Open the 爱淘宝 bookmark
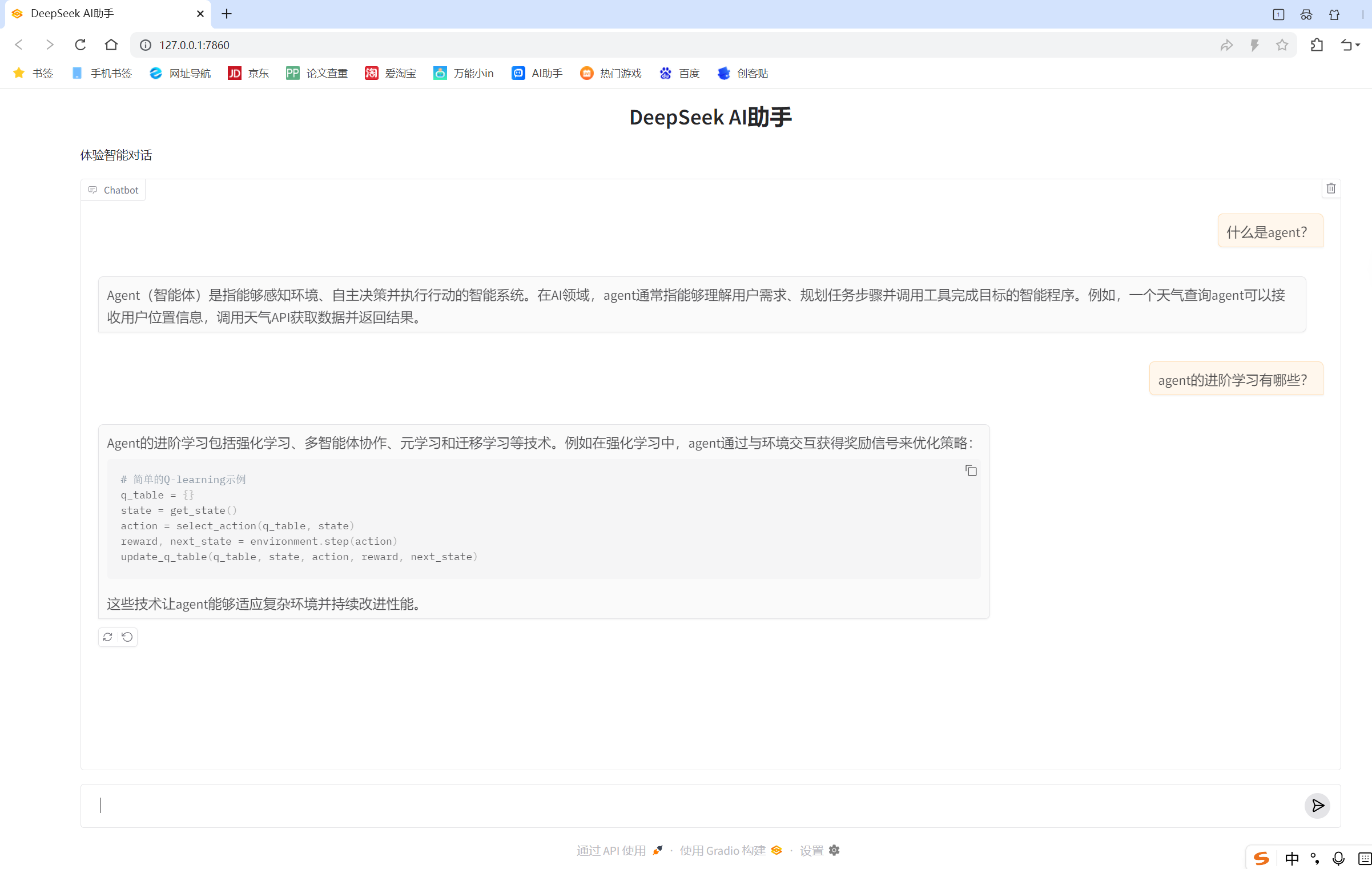This screenshot has height=869, width=1372. (391, 74)
